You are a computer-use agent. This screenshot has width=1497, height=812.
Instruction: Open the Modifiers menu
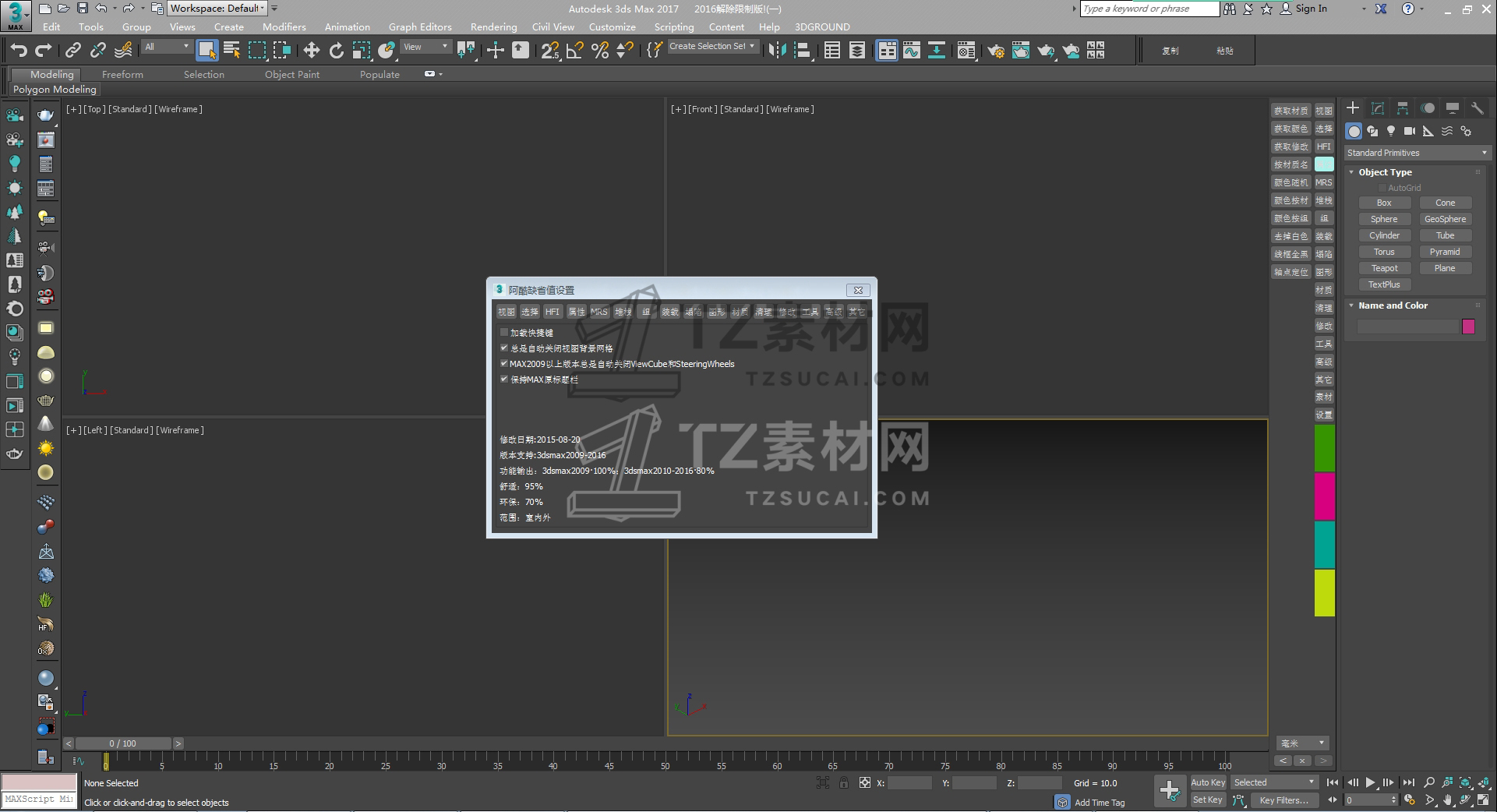coord(284,26)
